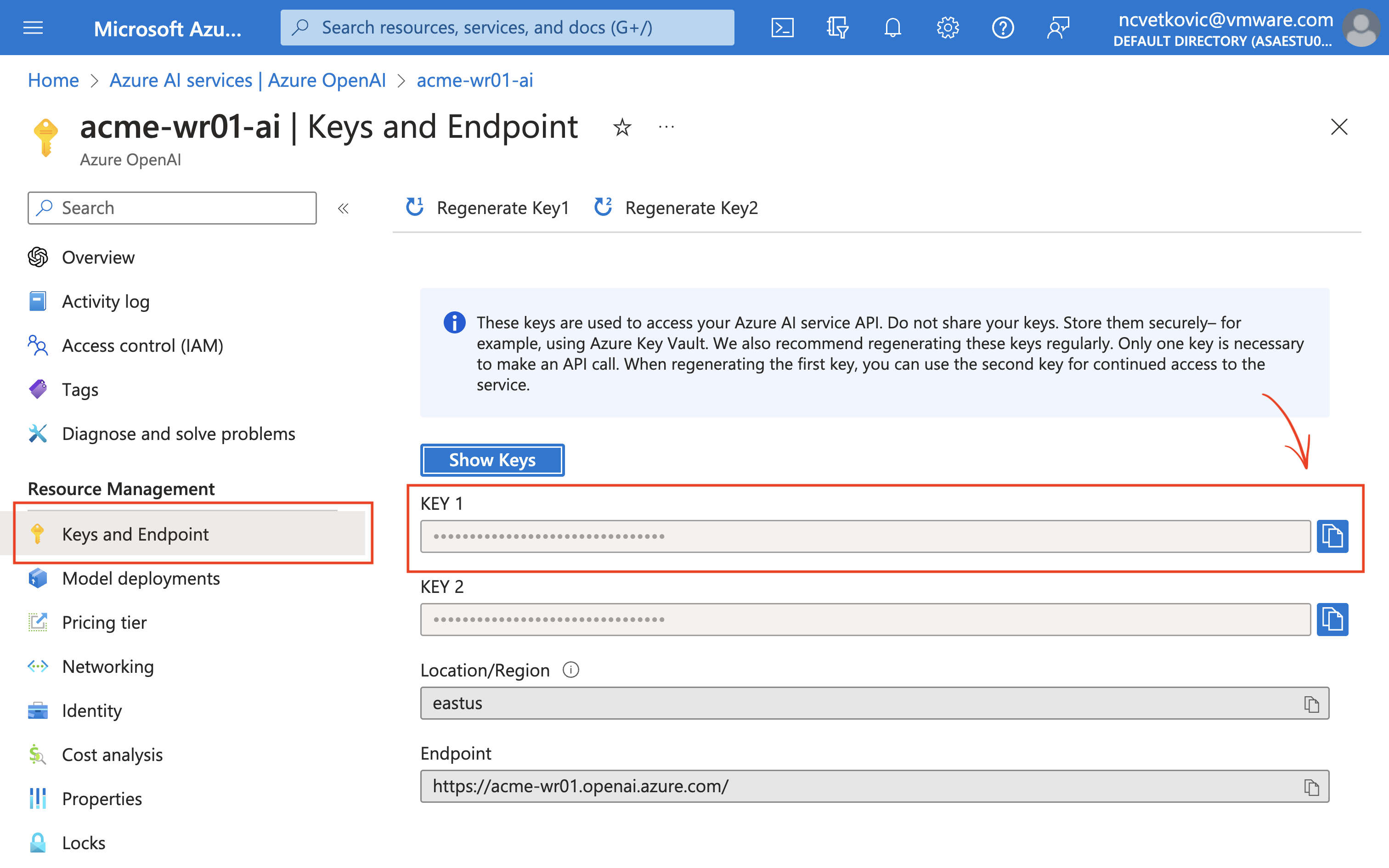1389x868 pixels.
Task: Copy KEY 1 to clipboard
Action: (x=1332, y=536)
